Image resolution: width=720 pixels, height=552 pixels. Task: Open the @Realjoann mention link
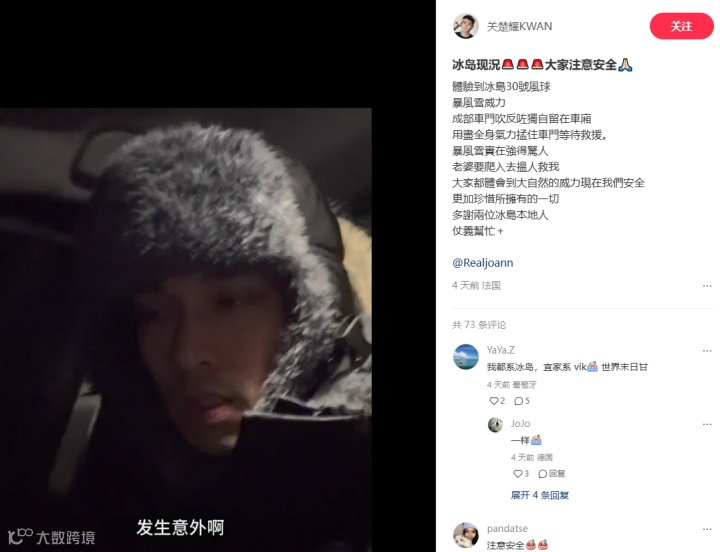tap(483, 263)
